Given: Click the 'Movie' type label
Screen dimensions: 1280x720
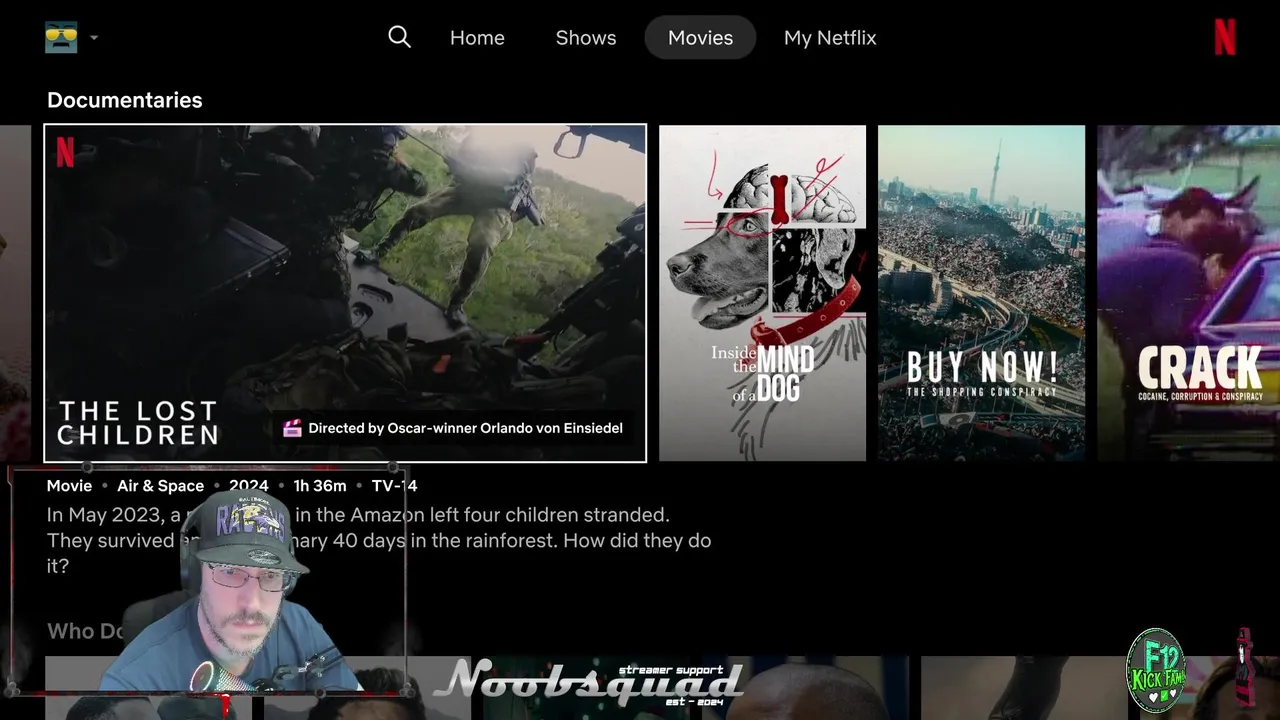Looking at the screenshot, I should 69,486.
